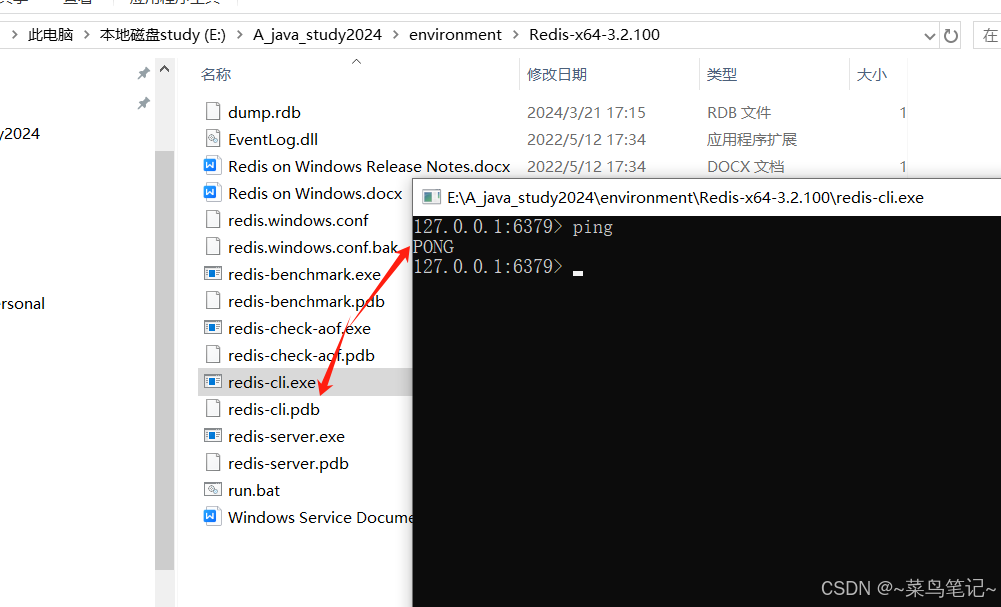
Task: Navigate to environment breadcrumb folder
Action: (455, 34)
